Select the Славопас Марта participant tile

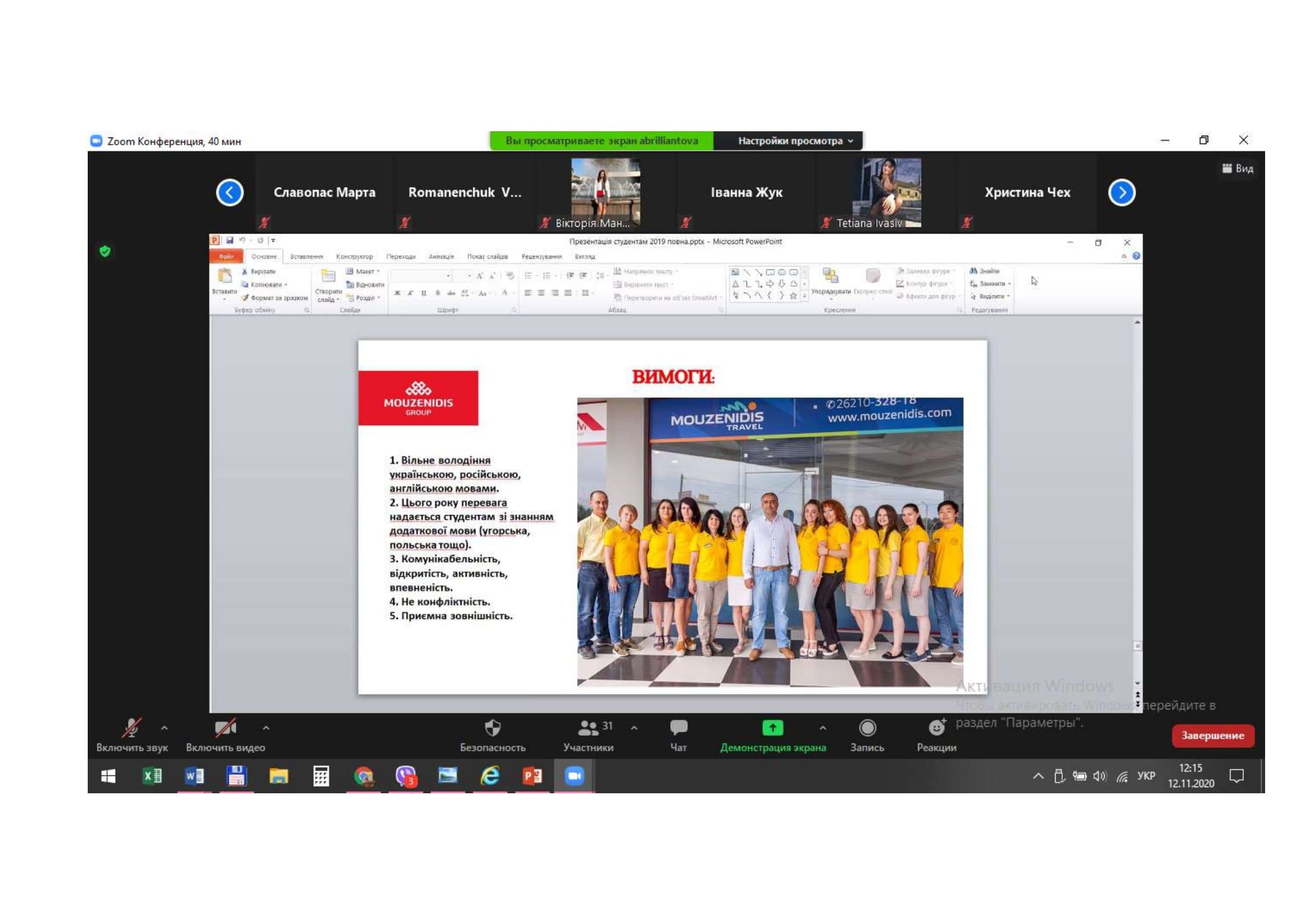(x=325, y=193)
